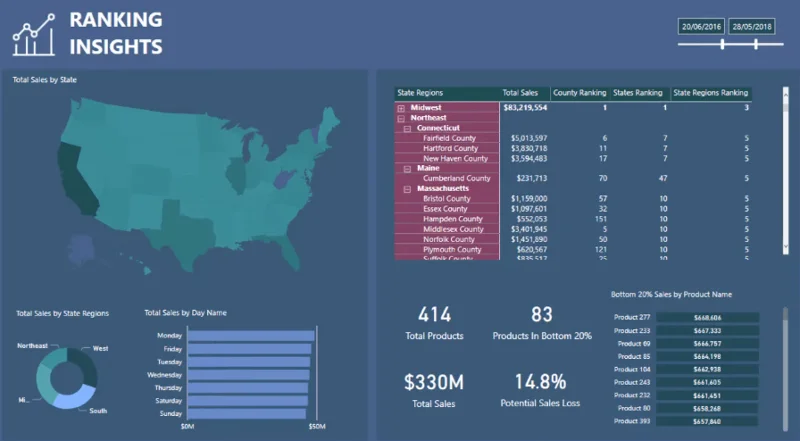Click the Ranking Insights chart logo icon
Image resolution: width=800 pixels, height=441 pixels.
tap(34, 35)
